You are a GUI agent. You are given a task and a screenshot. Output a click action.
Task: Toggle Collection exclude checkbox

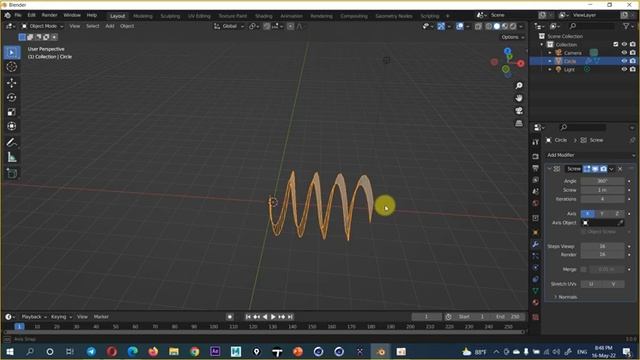[616, 44]
